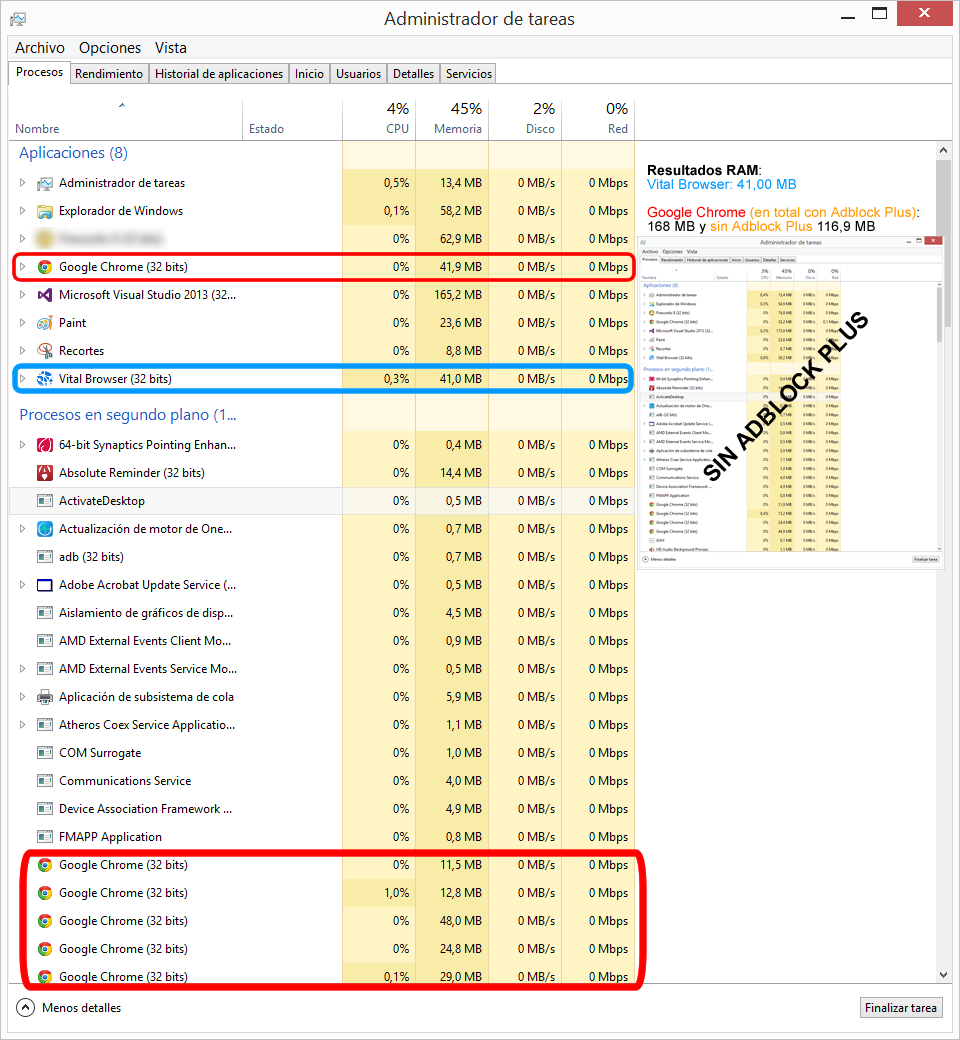Switch to the Detalles tab
The width and height of the screenshot is (960, 1040).
[413, 74]
